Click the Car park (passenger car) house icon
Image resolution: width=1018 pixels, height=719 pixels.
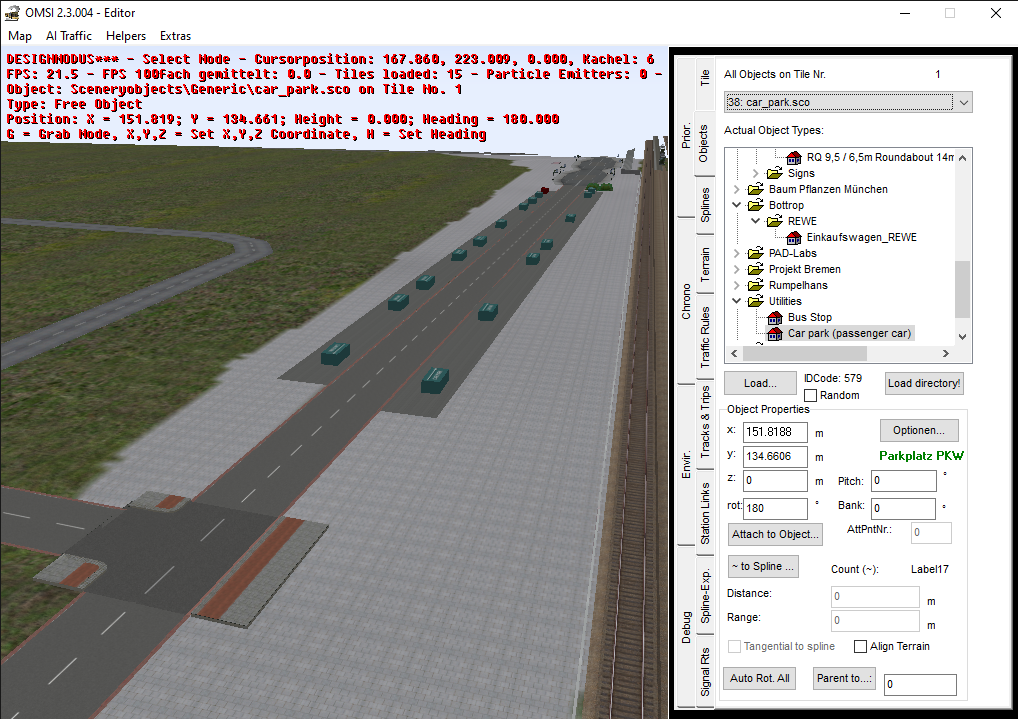774,334
